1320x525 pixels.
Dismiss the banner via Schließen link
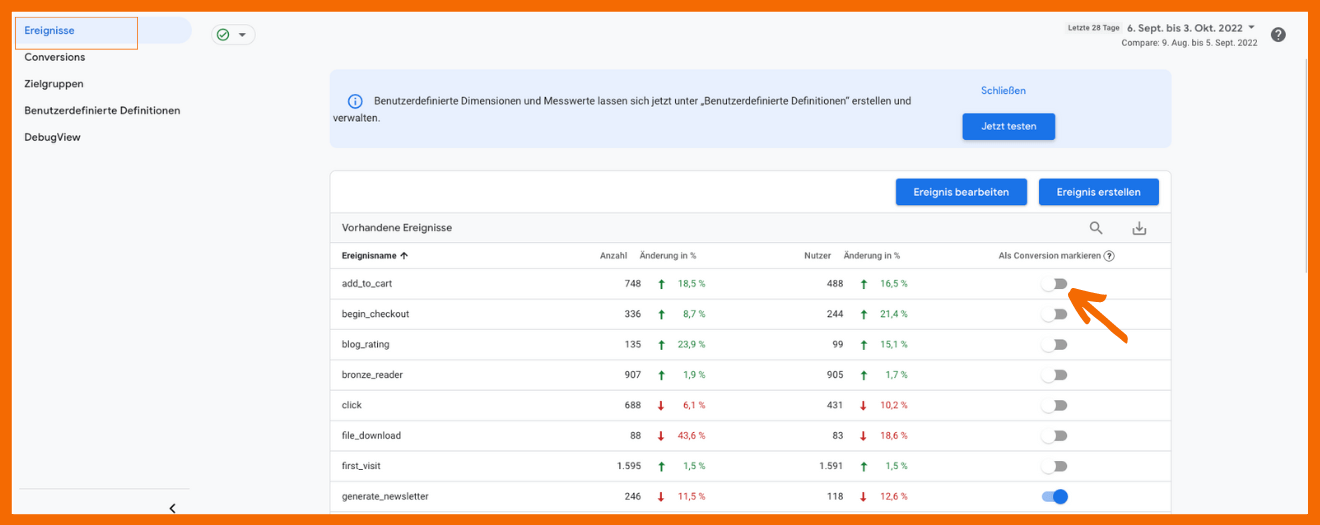tap(1003, 90)
